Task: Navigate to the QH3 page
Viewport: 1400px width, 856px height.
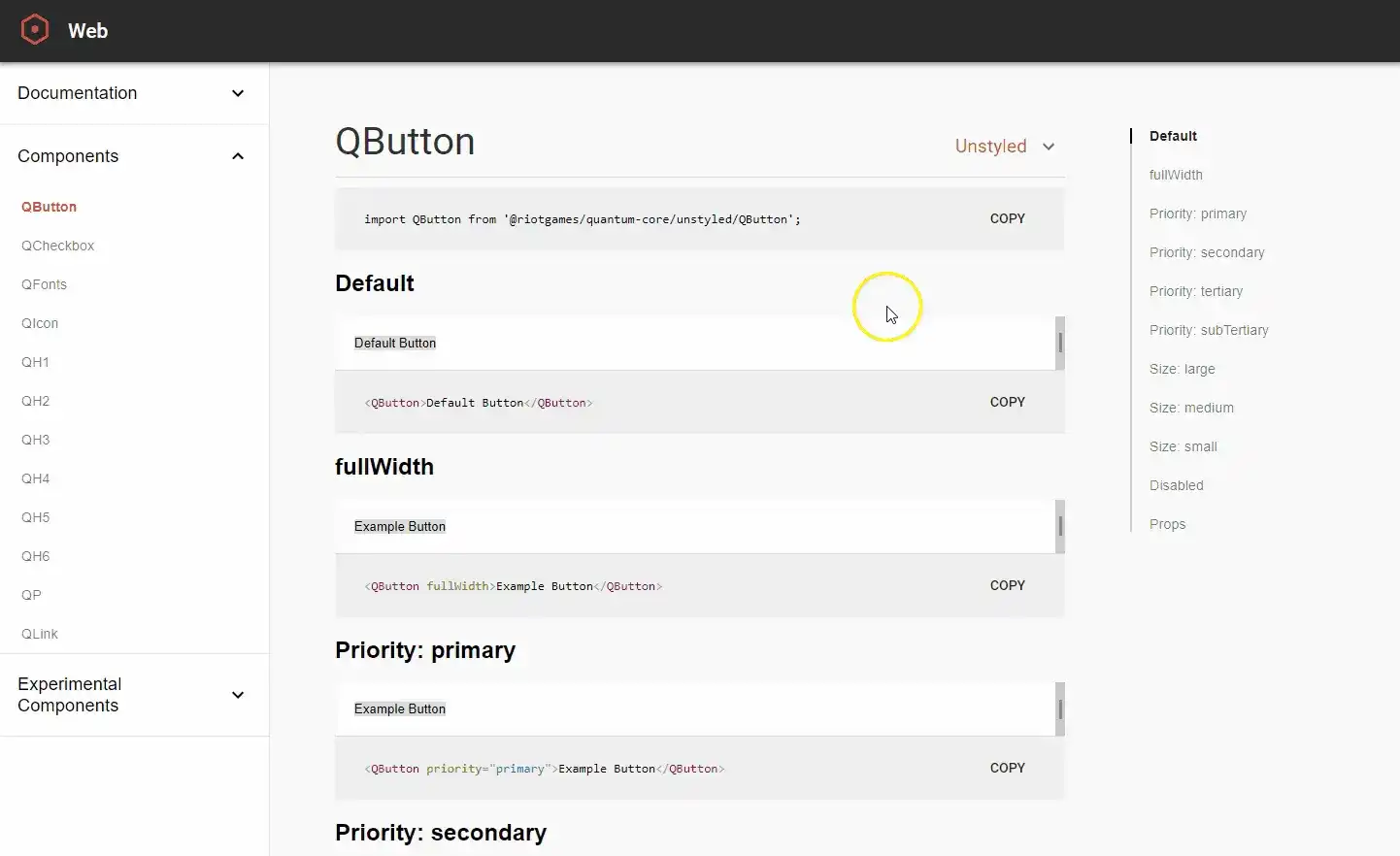Action: pyautogui.click(x=35, y=440)
